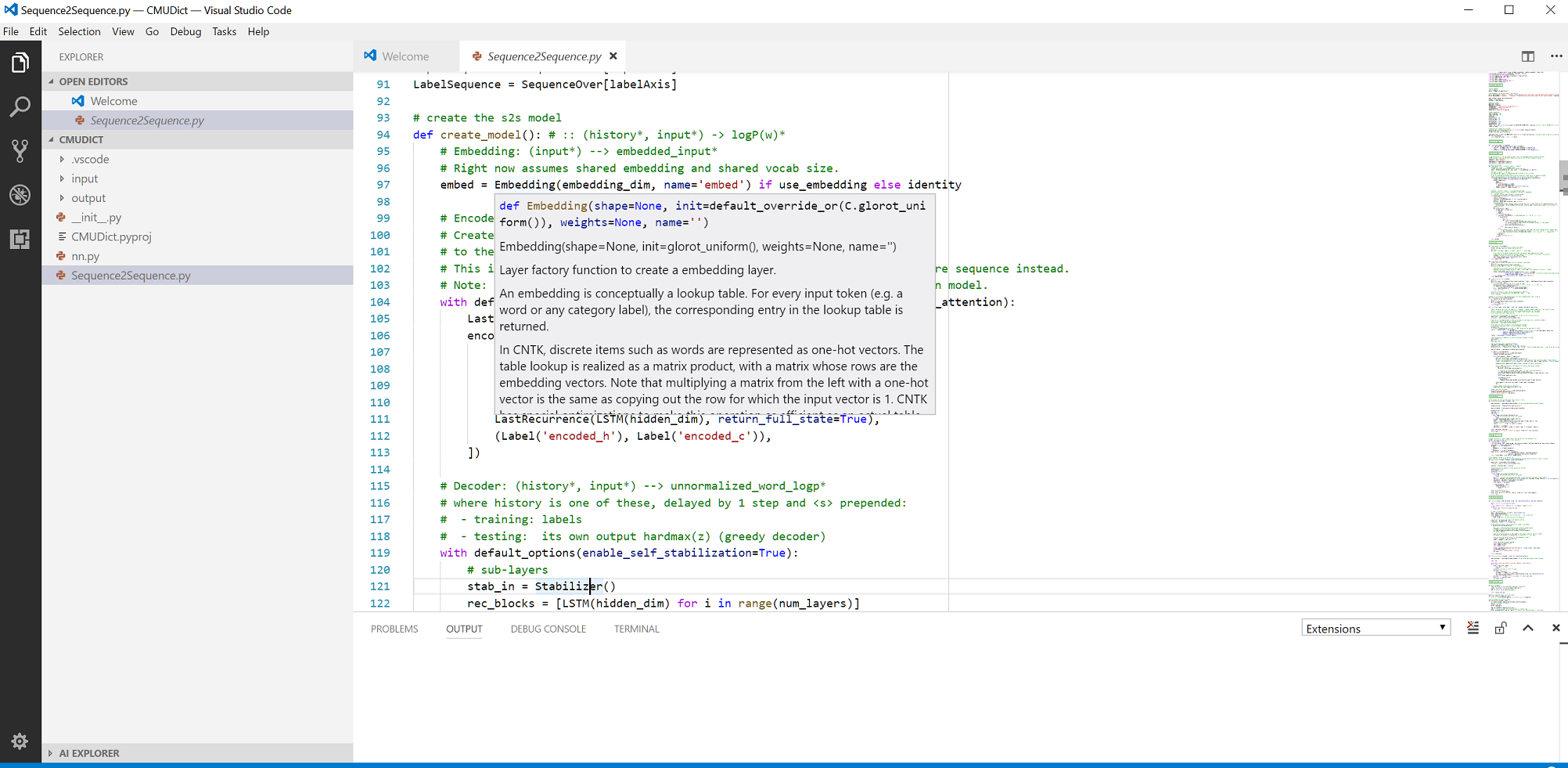
Task: Toggle the output scroll lock
Action: point(1500,628)
